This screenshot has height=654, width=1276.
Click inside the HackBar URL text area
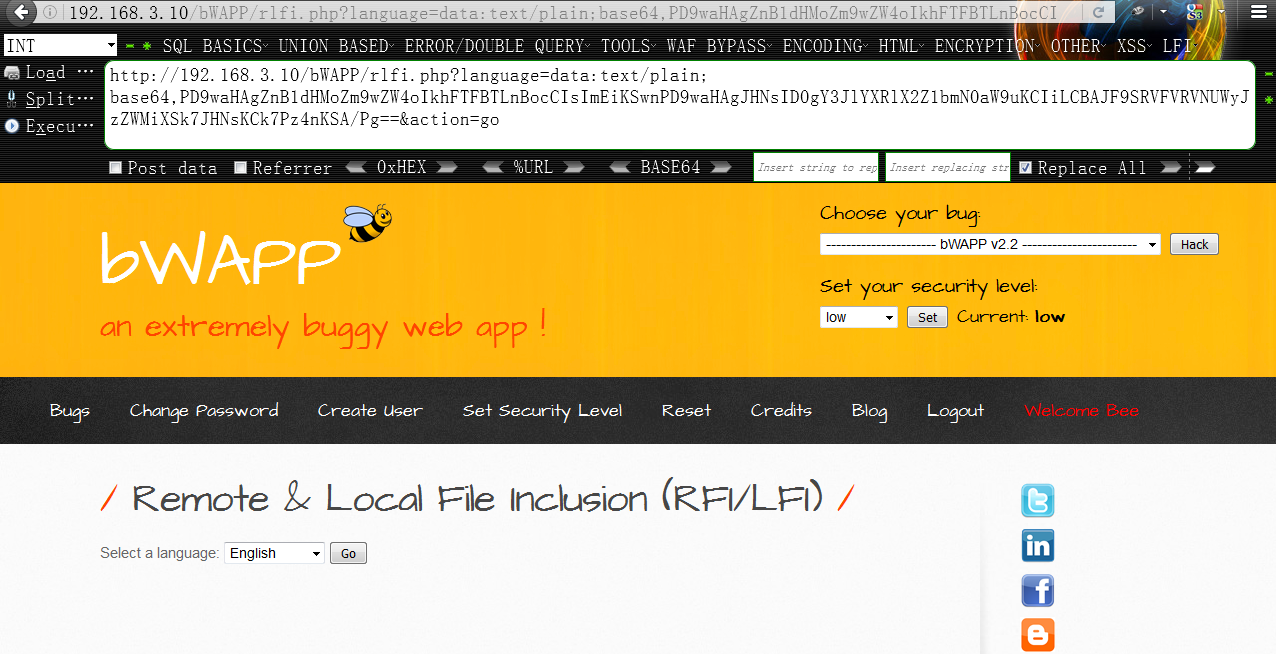pyautogui.click(x=680, y=105)
